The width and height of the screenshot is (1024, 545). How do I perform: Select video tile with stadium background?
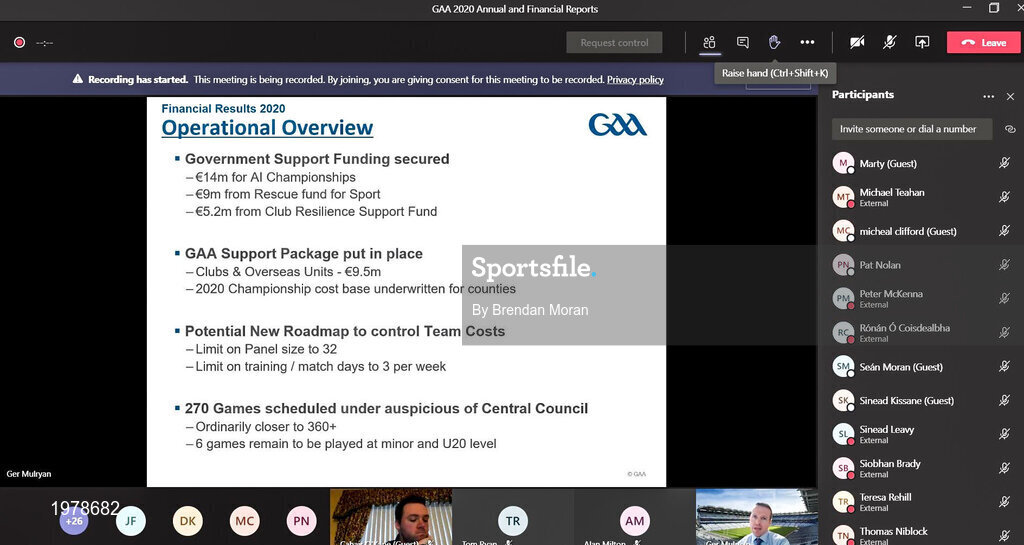coord(756,517)
